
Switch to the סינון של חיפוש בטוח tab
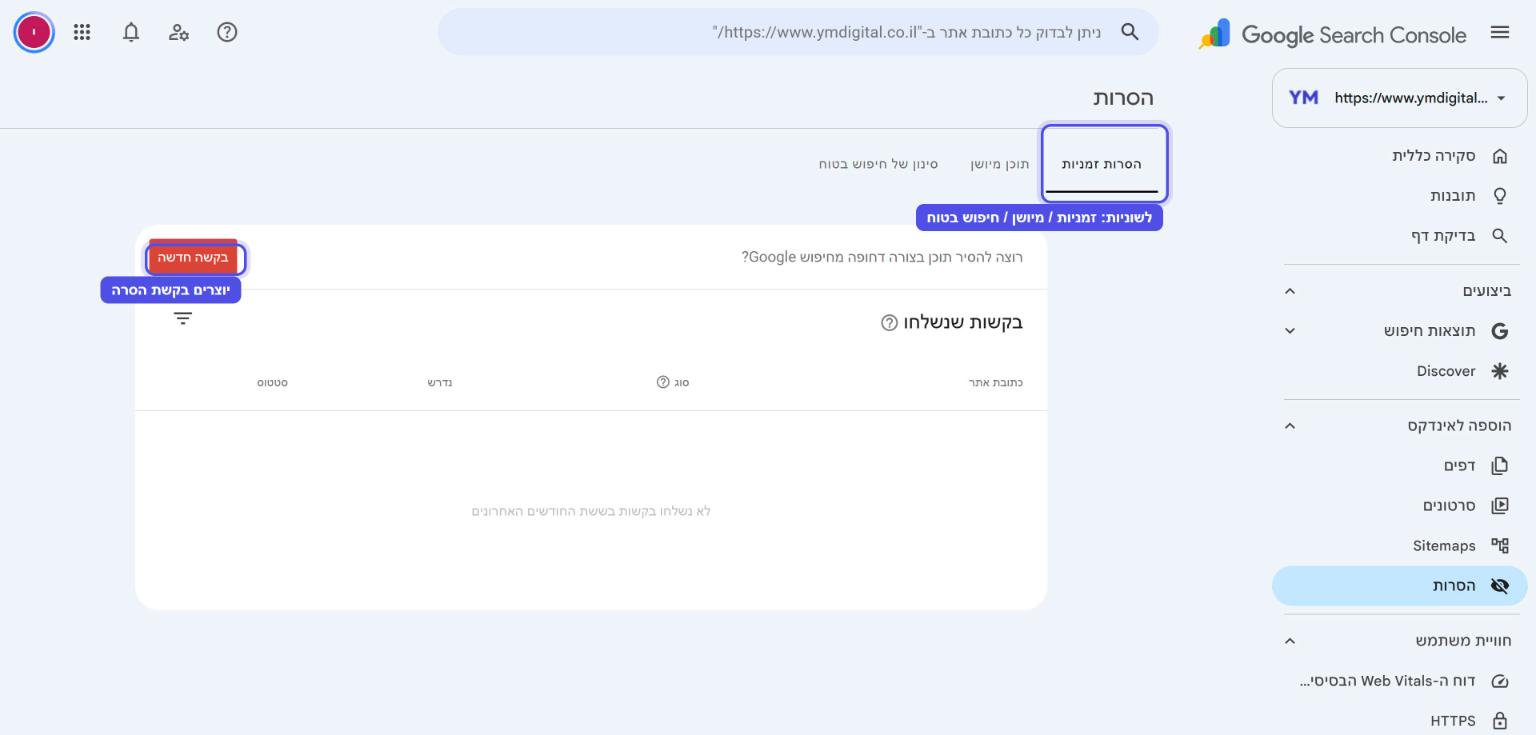pos(878,163)
